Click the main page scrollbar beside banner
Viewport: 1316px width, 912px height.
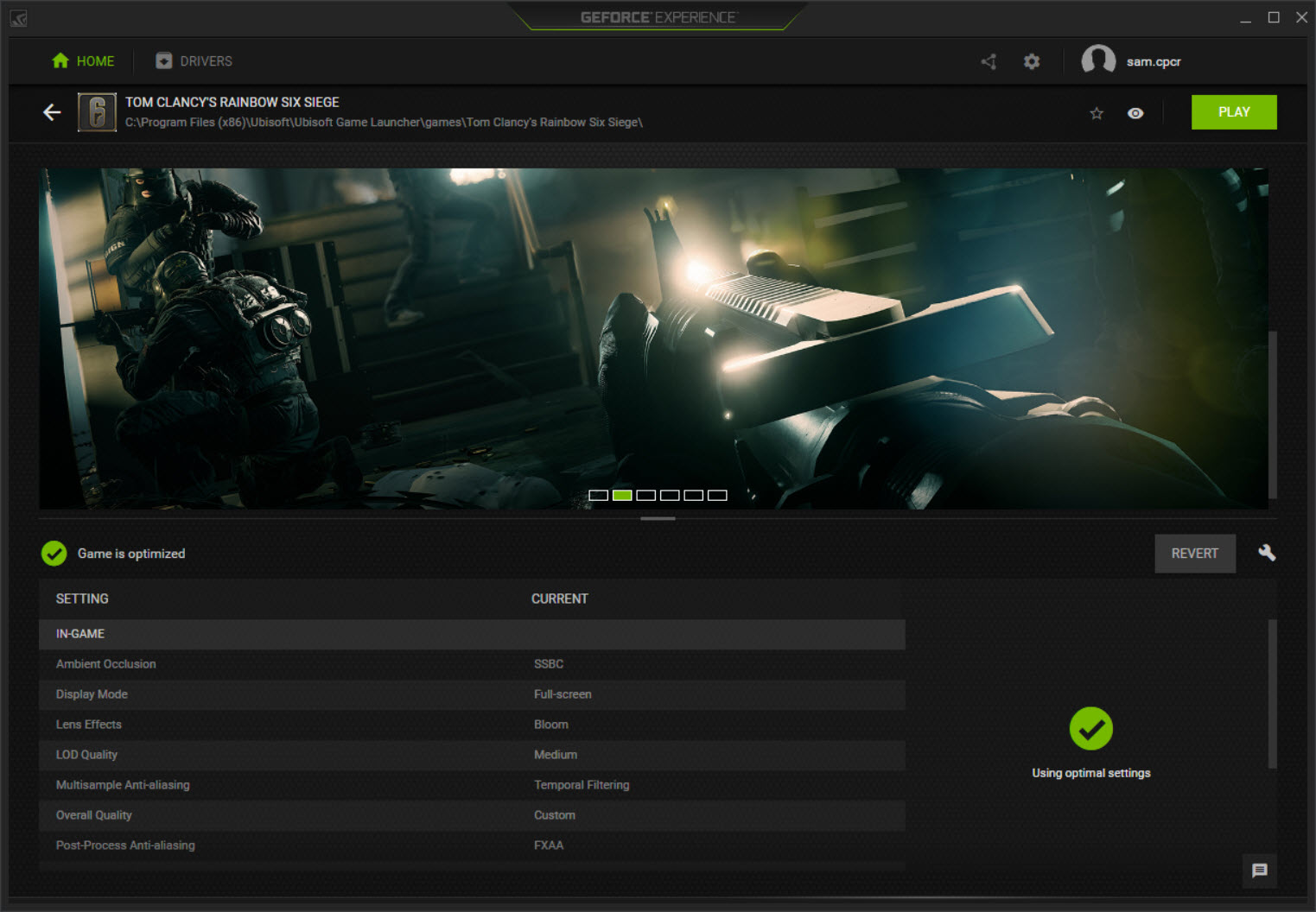[1272, 415]
